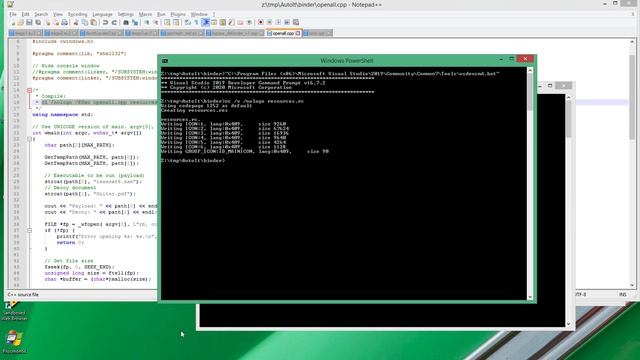Viewport: 640px width, 360px height.
Task: Toggle Show All Characters toolbar button
Action: click(196, 22)
